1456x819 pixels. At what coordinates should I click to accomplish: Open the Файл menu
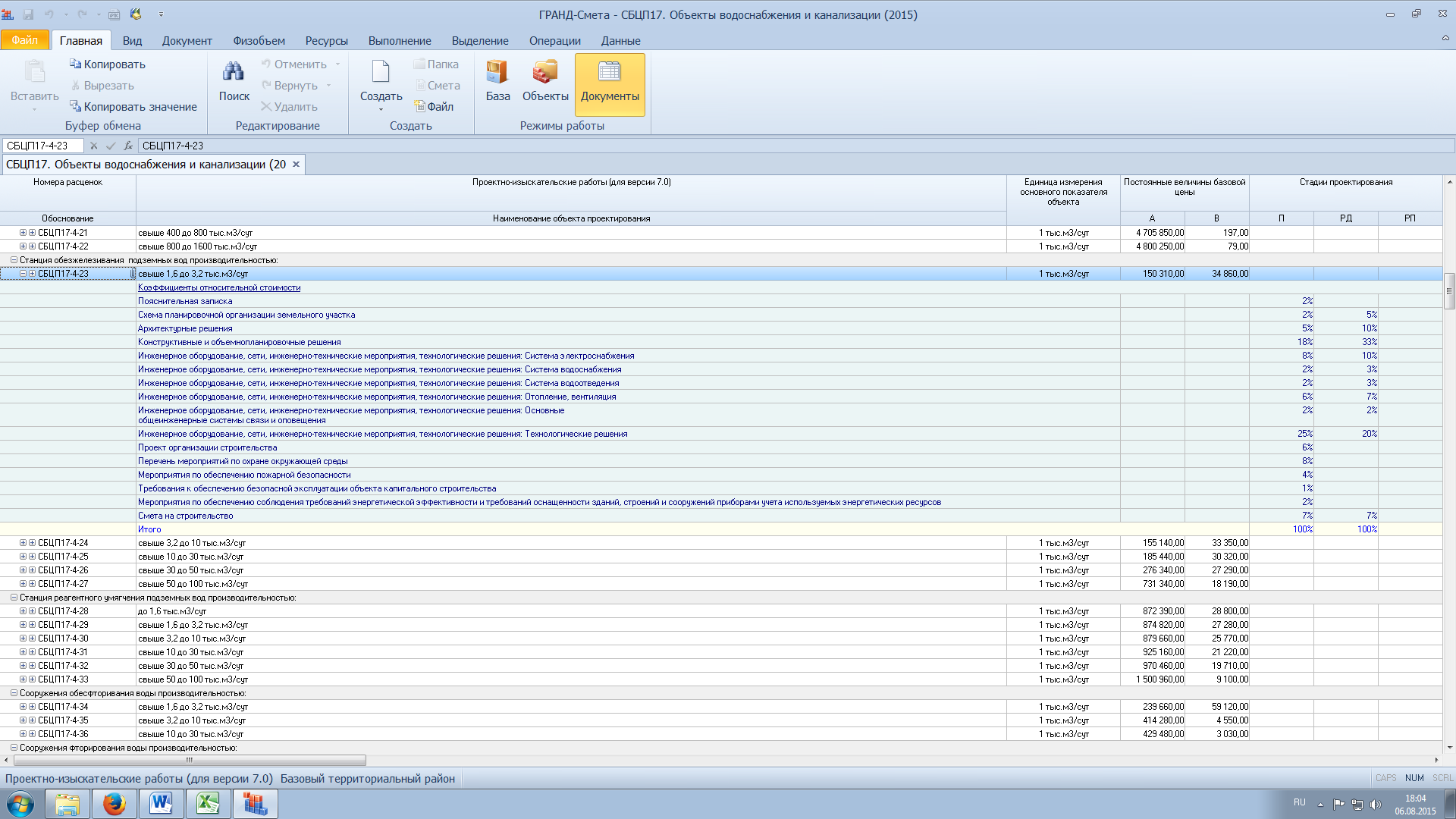point(24,40)
